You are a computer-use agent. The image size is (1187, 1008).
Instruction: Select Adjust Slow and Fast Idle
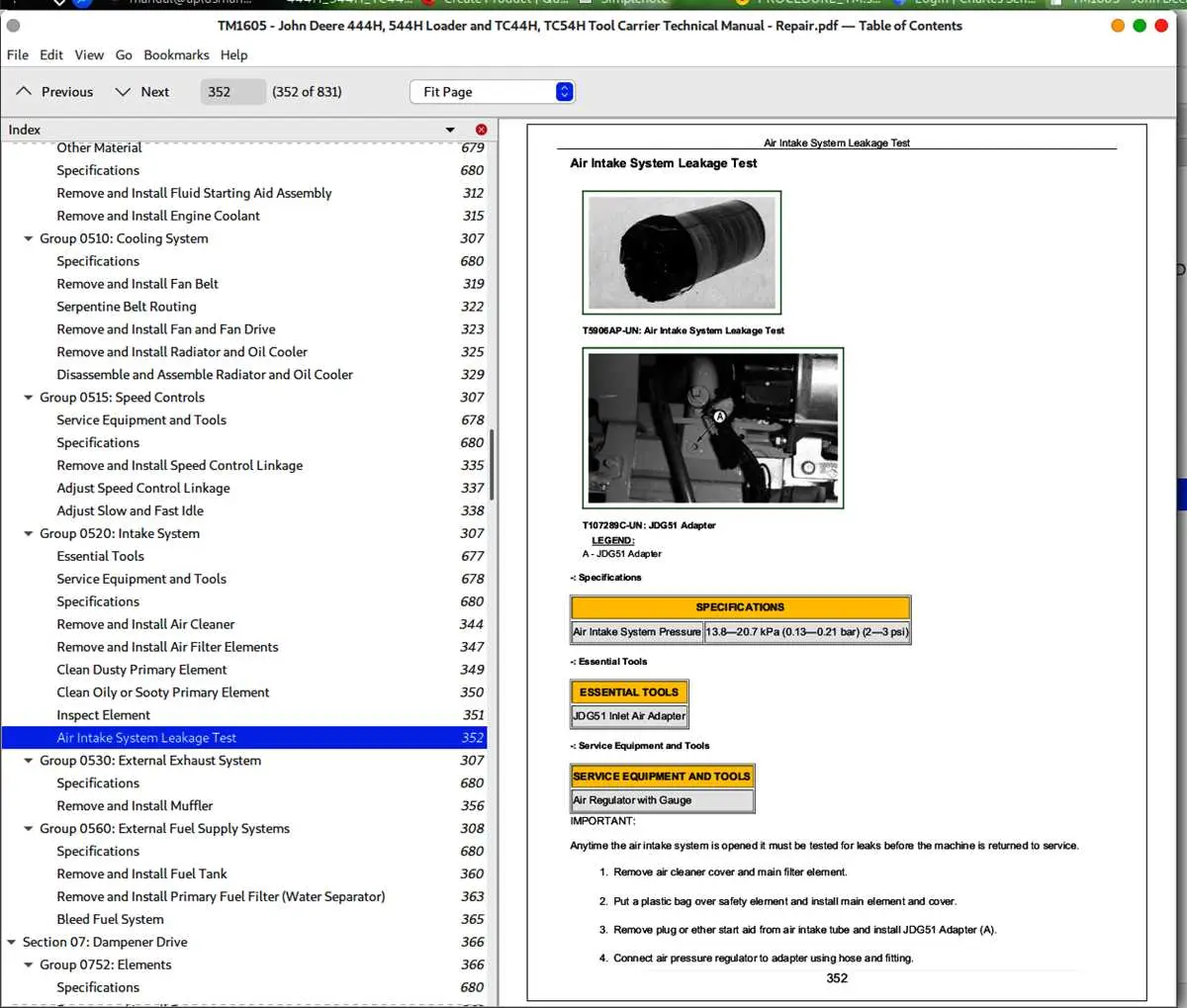coord(130,511)
